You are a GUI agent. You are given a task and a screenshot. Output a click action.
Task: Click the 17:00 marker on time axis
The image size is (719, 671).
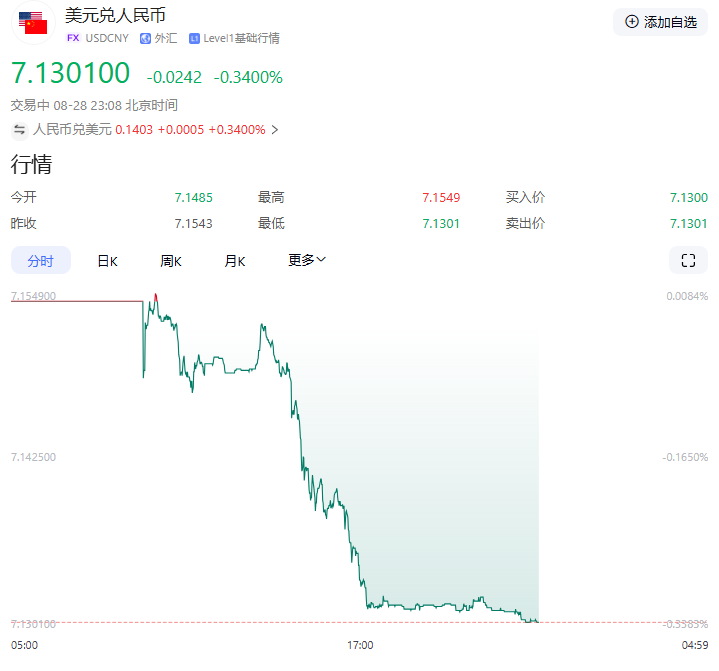[360, 645]
